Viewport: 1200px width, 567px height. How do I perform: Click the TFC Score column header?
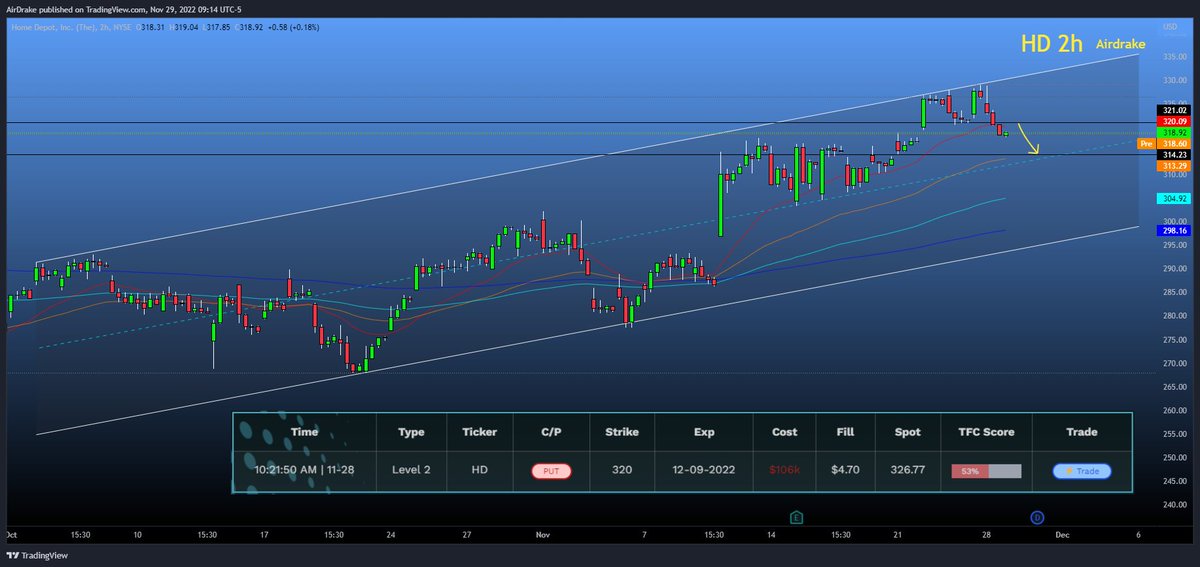985,432
